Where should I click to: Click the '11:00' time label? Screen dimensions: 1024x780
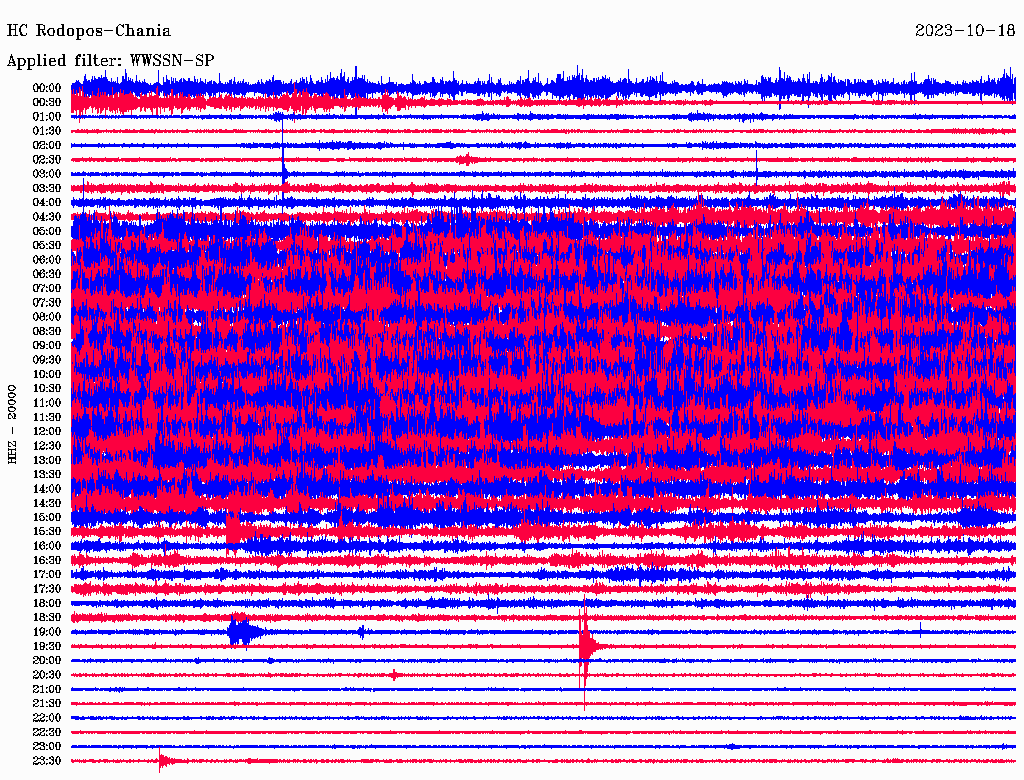point(47,403)
